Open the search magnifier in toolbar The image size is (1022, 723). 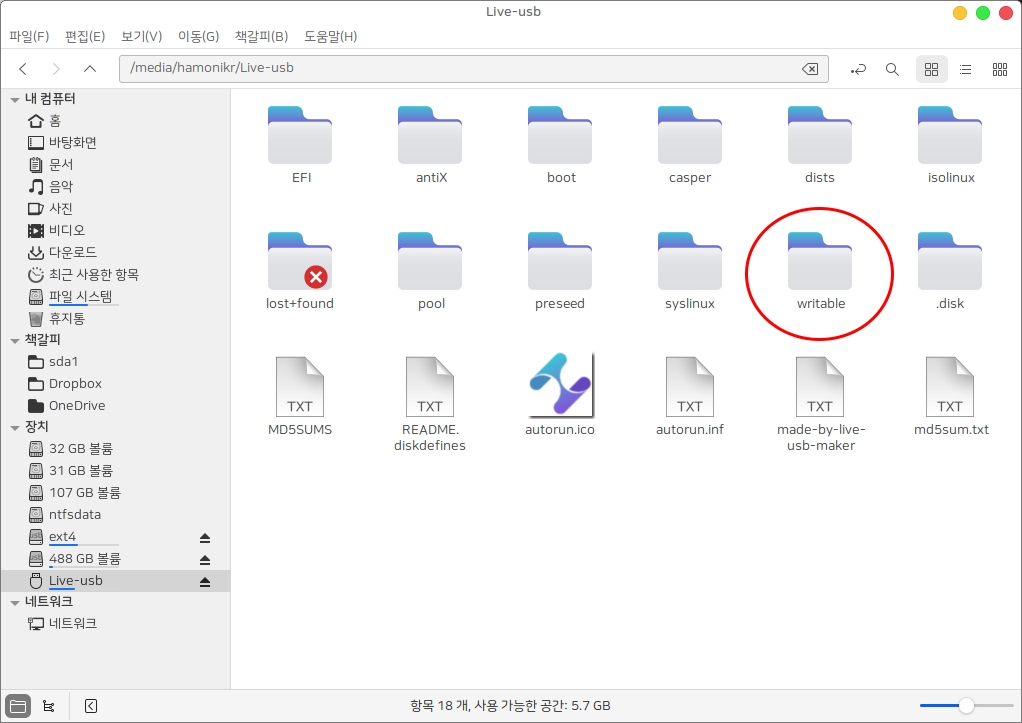[892, 69]
